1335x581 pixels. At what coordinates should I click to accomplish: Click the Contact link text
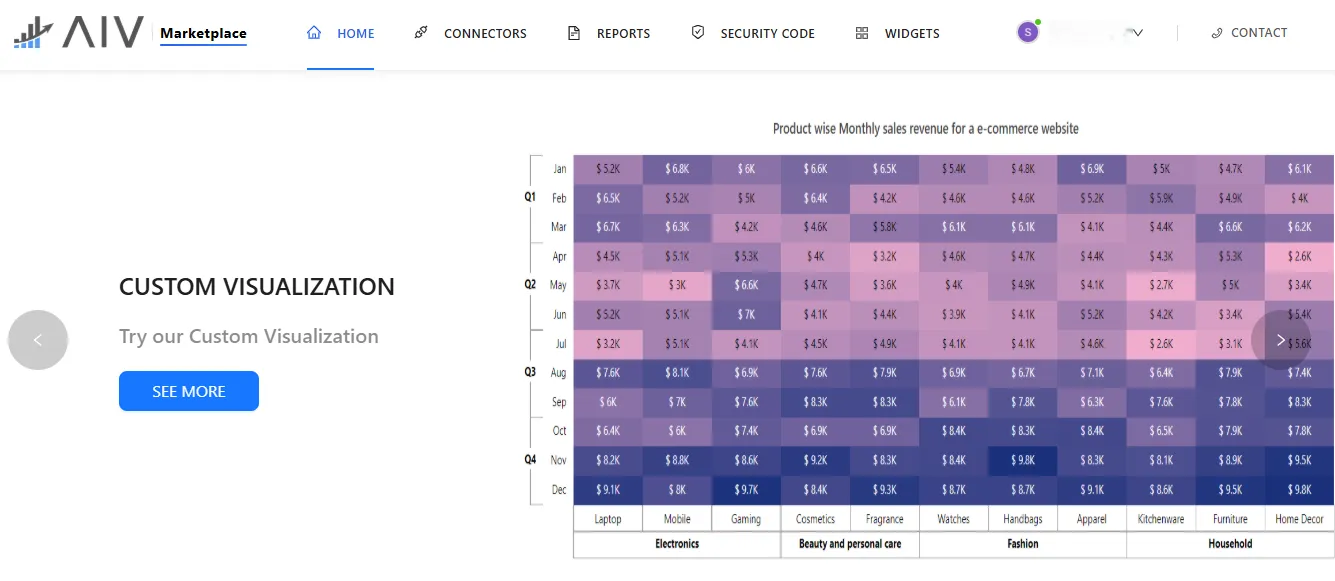(1259, 33)
